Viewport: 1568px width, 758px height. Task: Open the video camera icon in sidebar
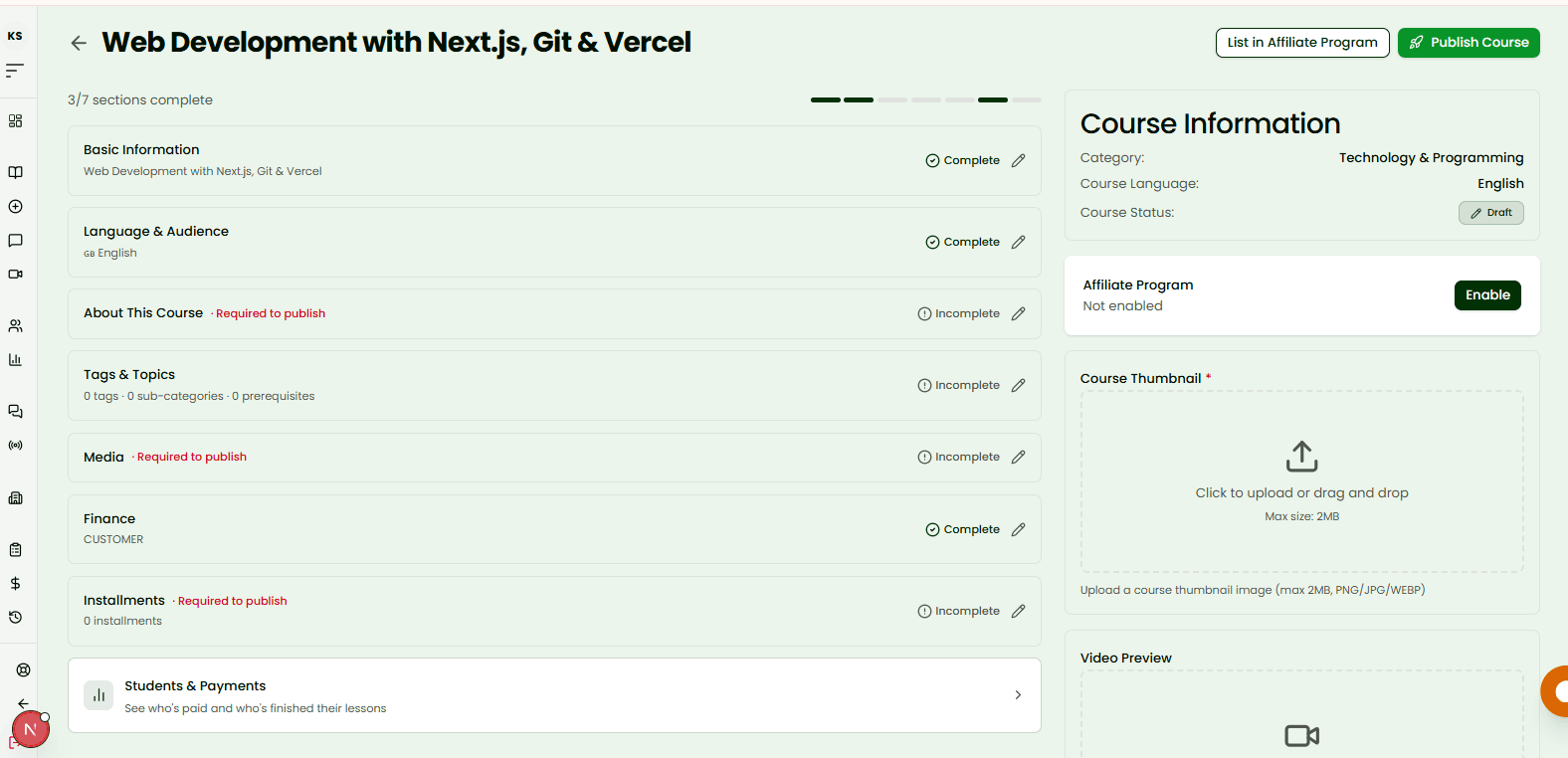tap(15, 275)
